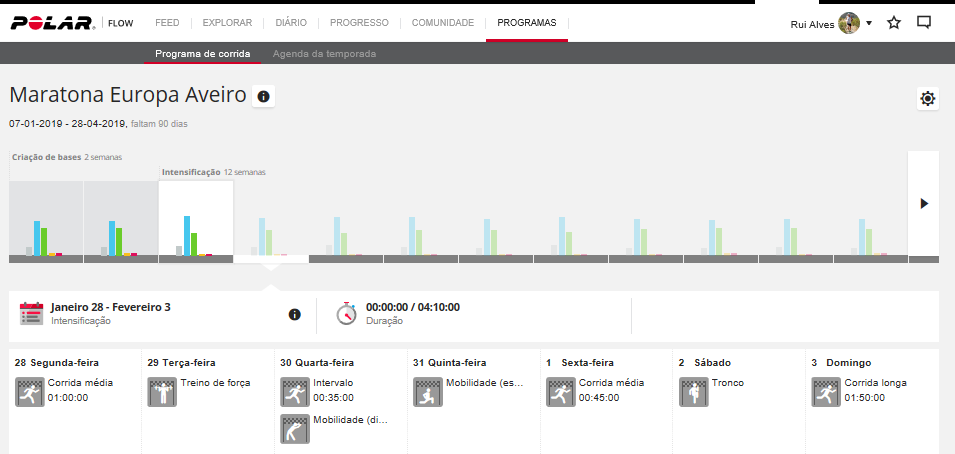The image size is (955, 454).
Task: Click the favorites star icon
Action: [x=894, y=22]
